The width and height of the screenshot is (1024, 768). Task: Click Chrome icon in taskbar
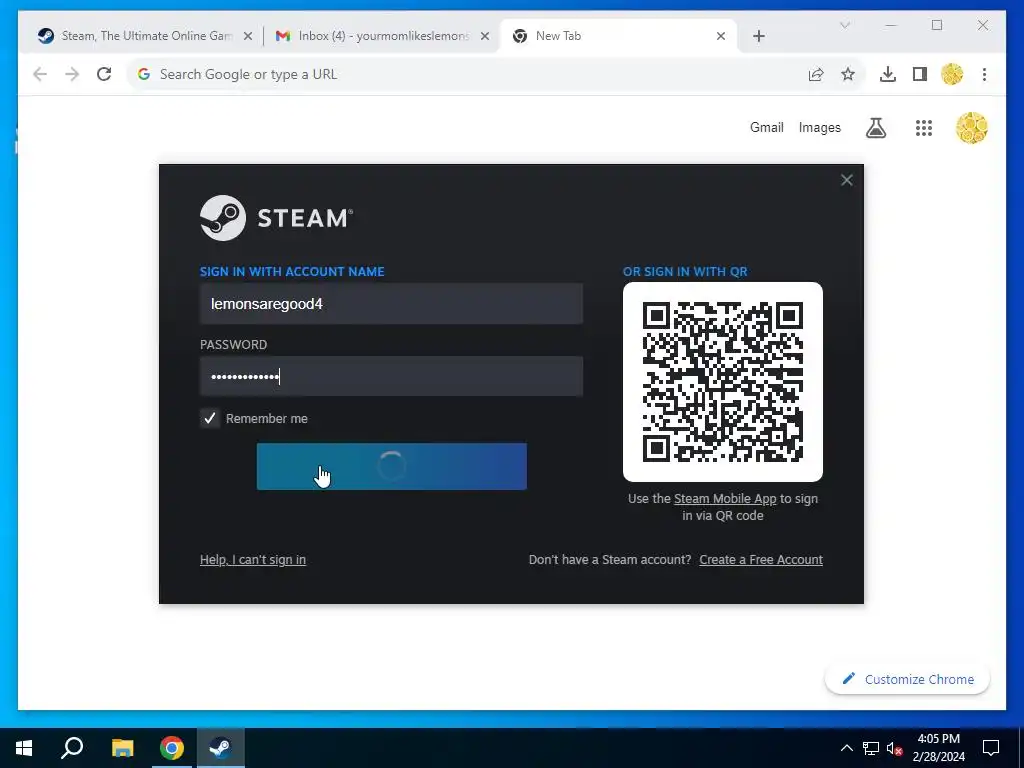coord(172,748)
